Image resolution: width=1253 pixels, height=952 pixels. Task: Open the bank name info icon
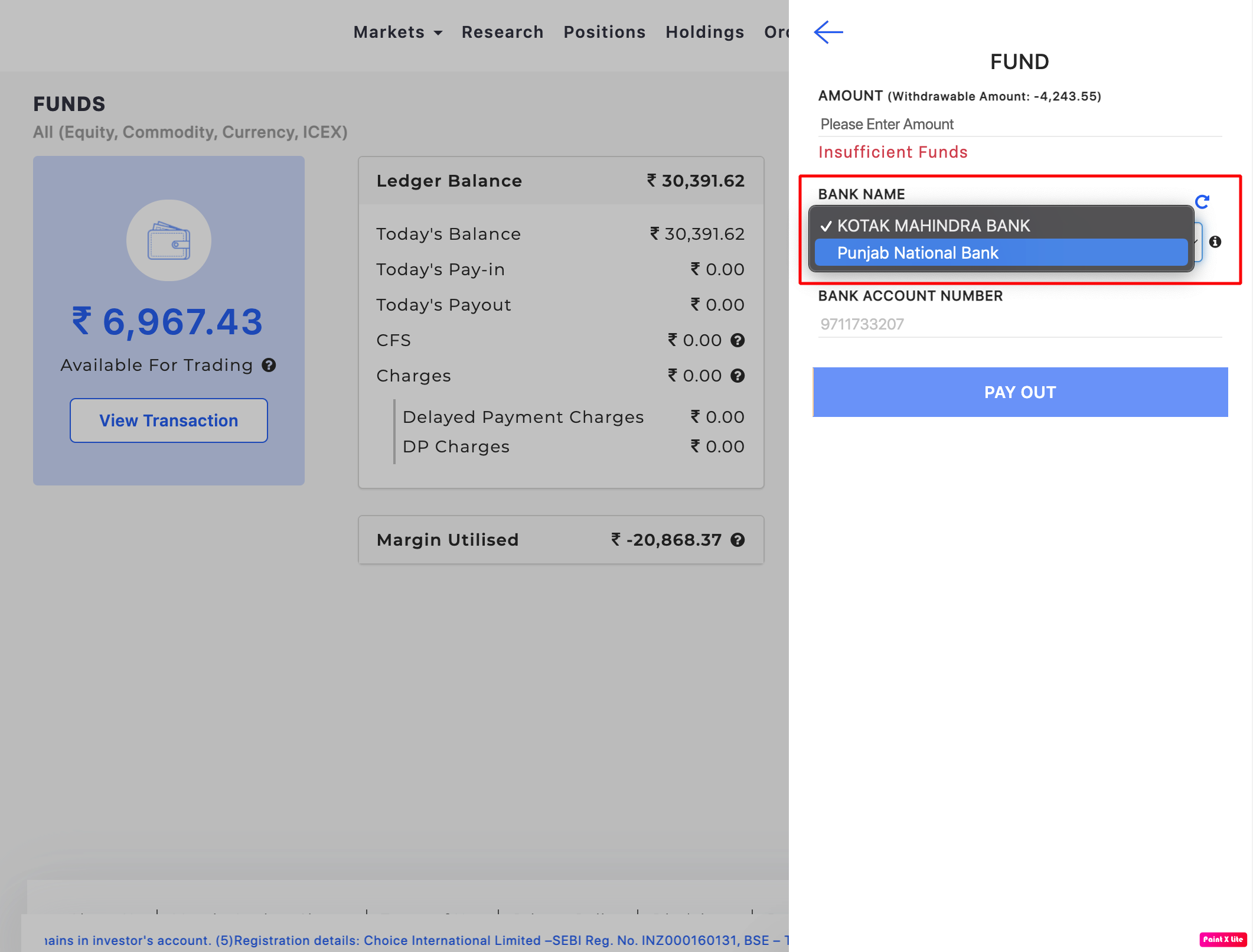[x=1215, y=242]
